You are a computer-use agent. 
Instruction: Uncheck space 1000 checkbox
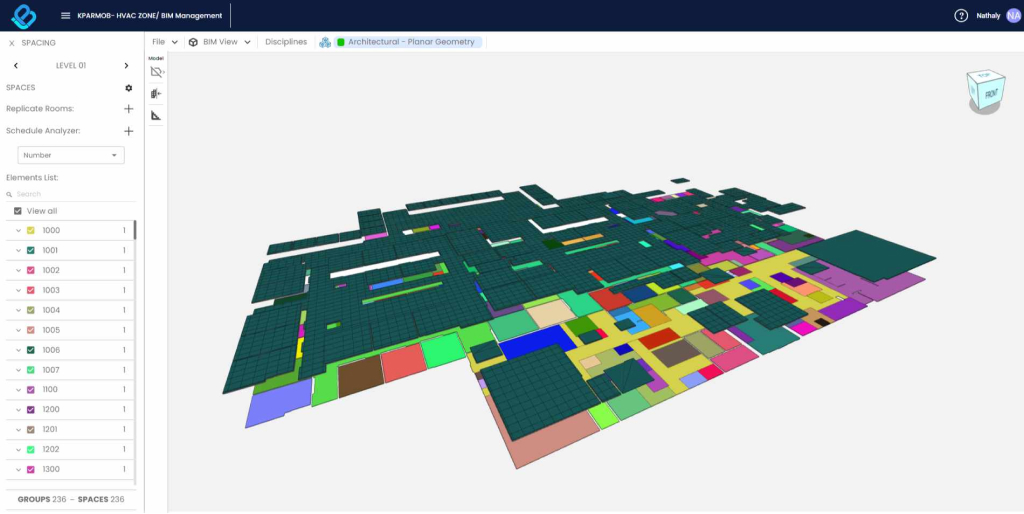(31, 231)
